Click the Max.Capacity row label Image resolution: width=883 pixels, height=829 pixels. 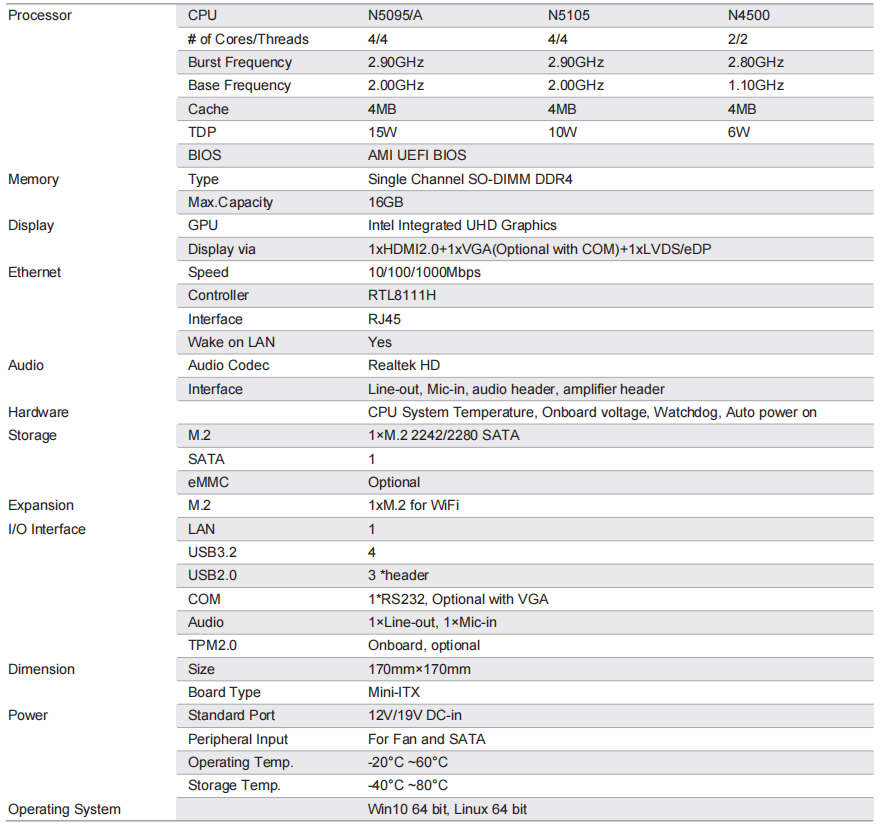point(230,202)
